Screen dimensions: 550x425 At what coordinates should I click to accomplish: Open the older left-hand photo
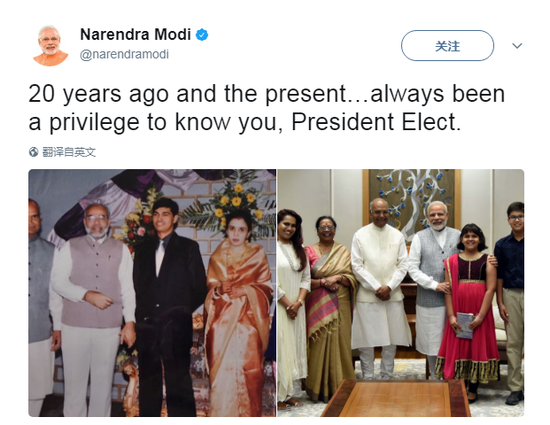(x=152, y=293)
